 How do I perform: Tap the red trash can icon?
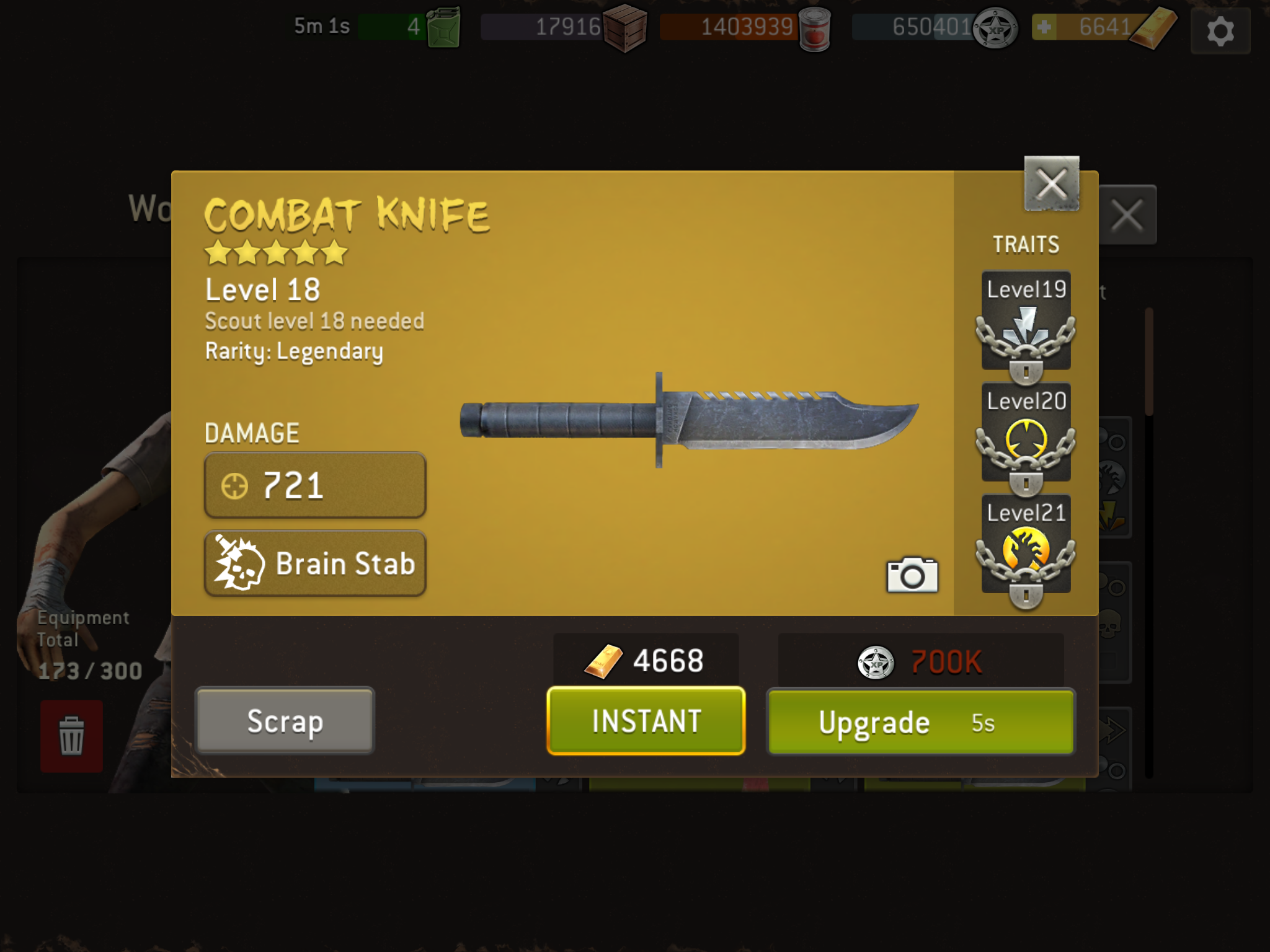pos(72,736)
